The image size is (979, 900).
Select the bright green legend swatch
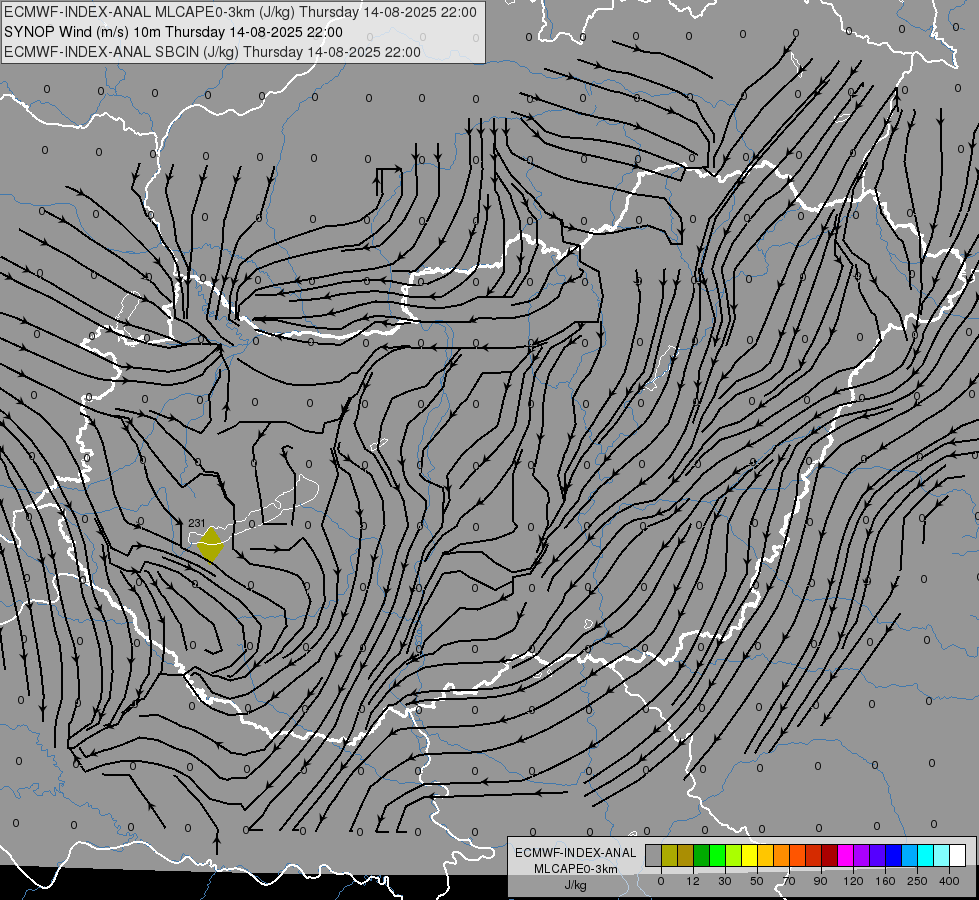pyautogui.click(x=717, y=855)
